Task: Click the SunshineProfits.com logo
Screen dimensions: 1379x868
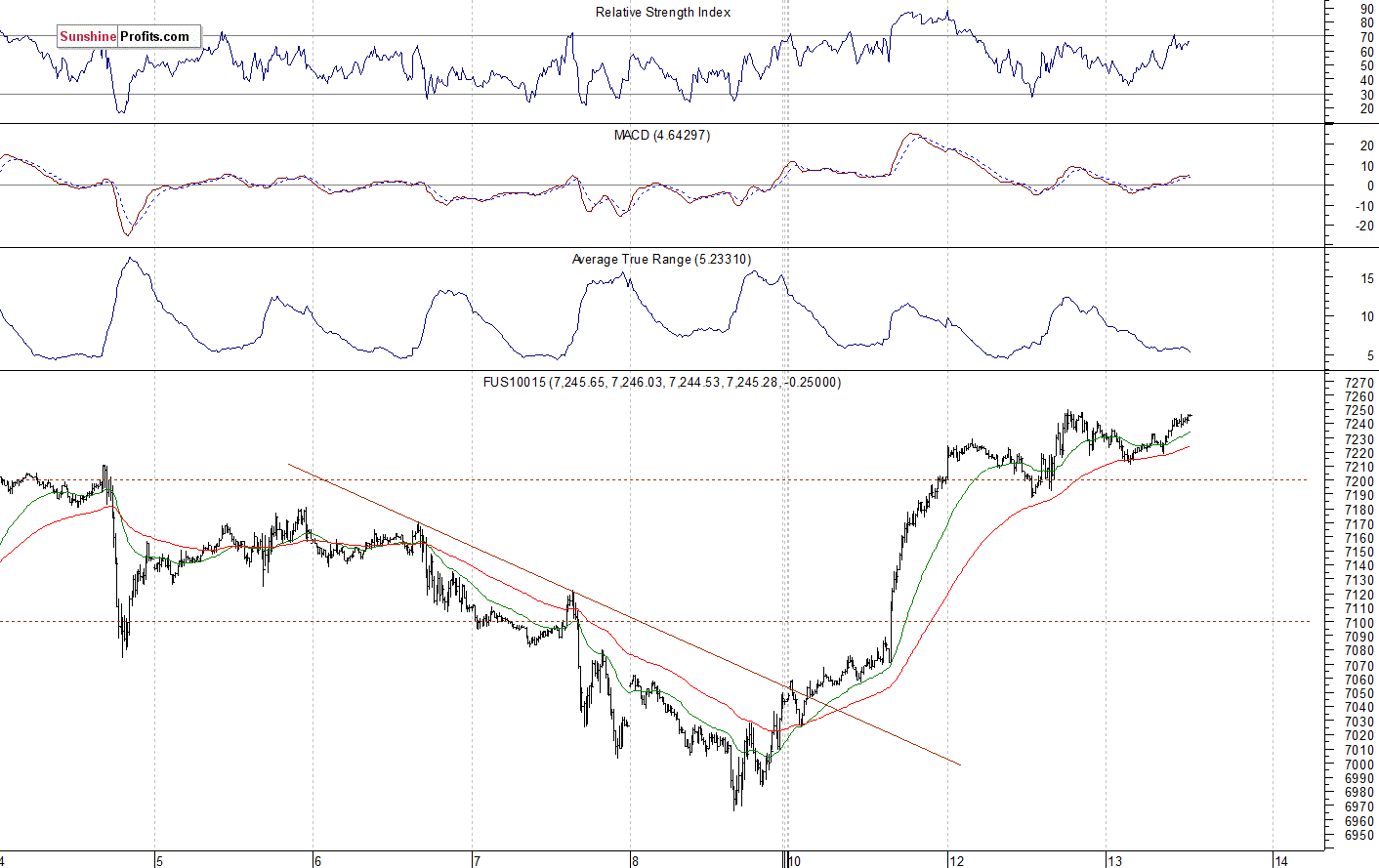Action: (x=129, y=37)
